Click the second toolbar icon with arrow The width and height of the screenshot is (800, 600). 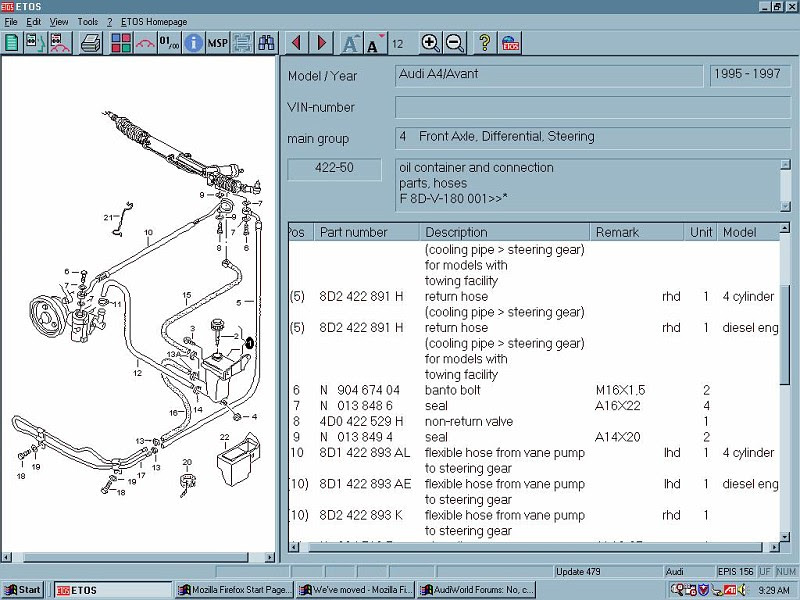[x=35, y=43]
